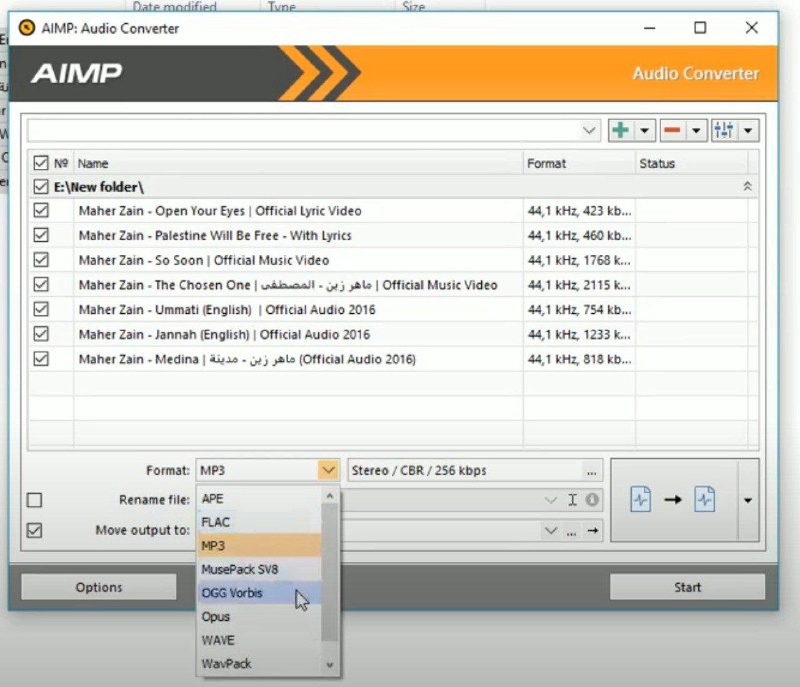Select WavPack from the format list
The width and height of the screenshot is (800, 687).
[x=260, y=664]
